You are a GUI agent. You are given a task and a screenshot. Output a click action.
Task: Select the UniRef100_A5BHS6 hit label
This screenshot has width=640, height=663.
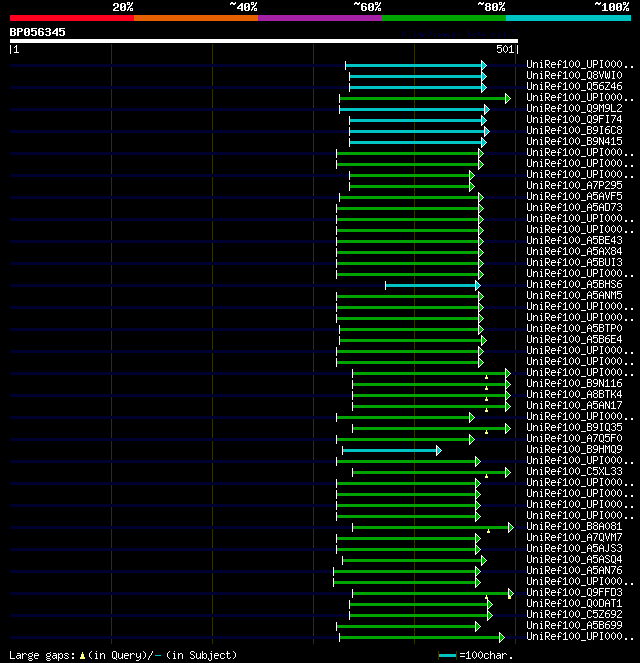[x=574, y=284]
